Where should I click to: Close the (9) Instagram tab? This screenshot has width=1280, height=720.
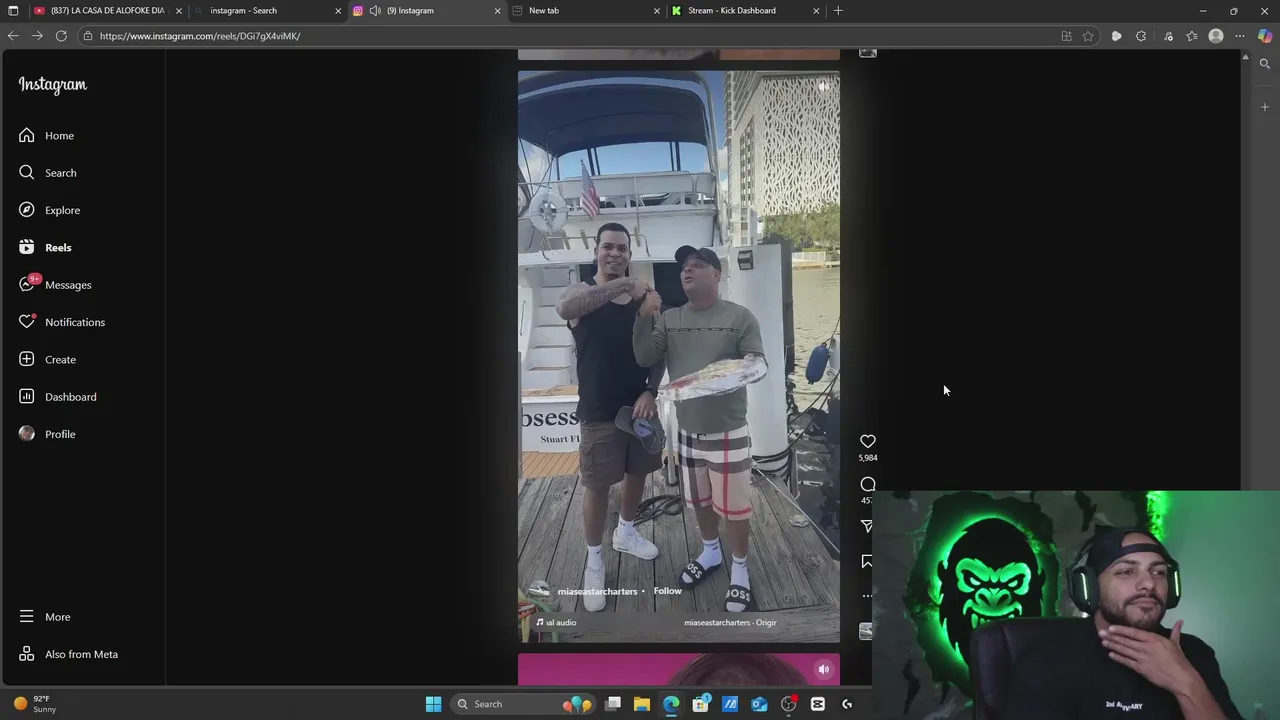(x=497, y=10)
